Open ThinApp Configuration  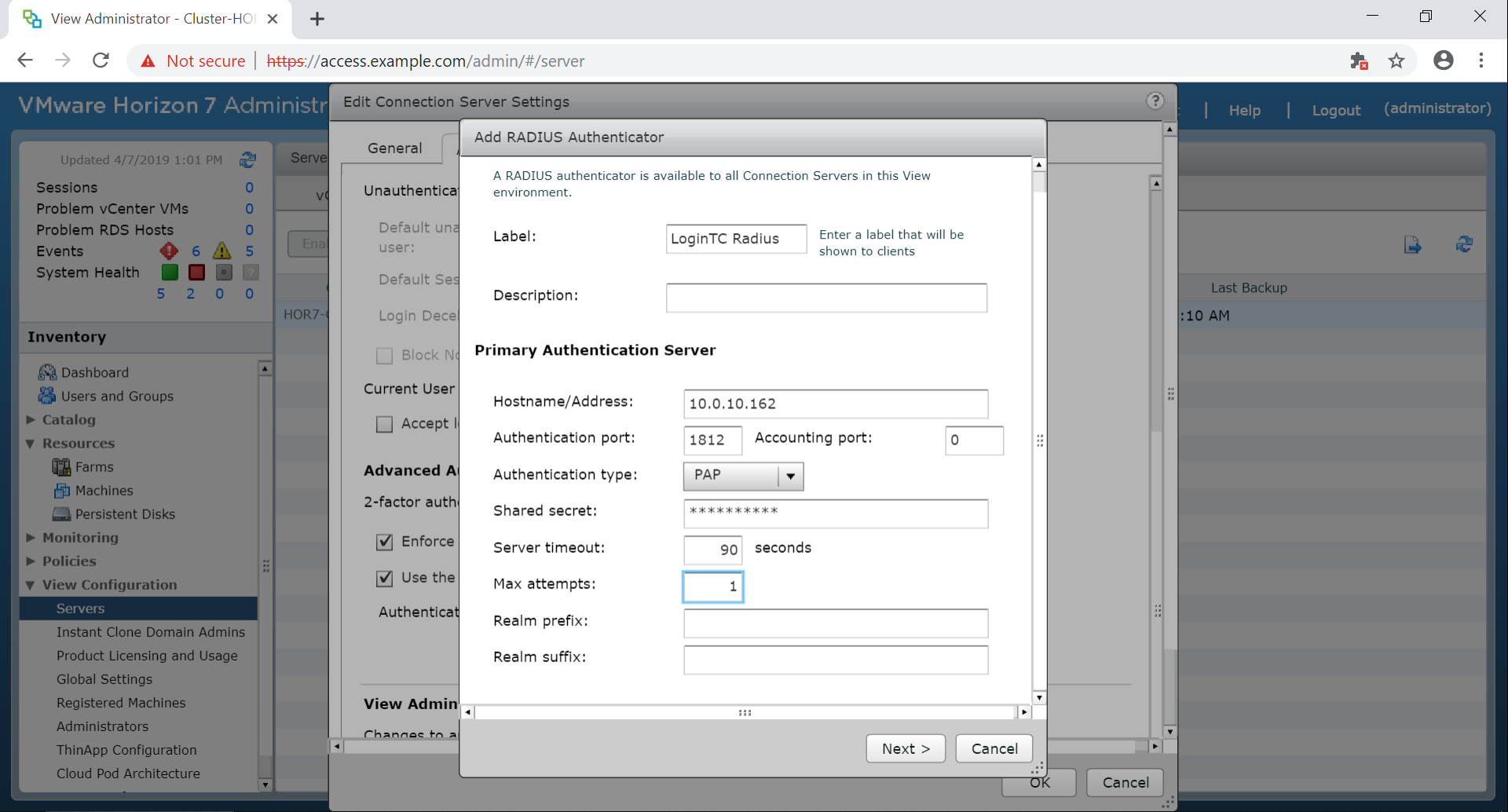[126, 750]
